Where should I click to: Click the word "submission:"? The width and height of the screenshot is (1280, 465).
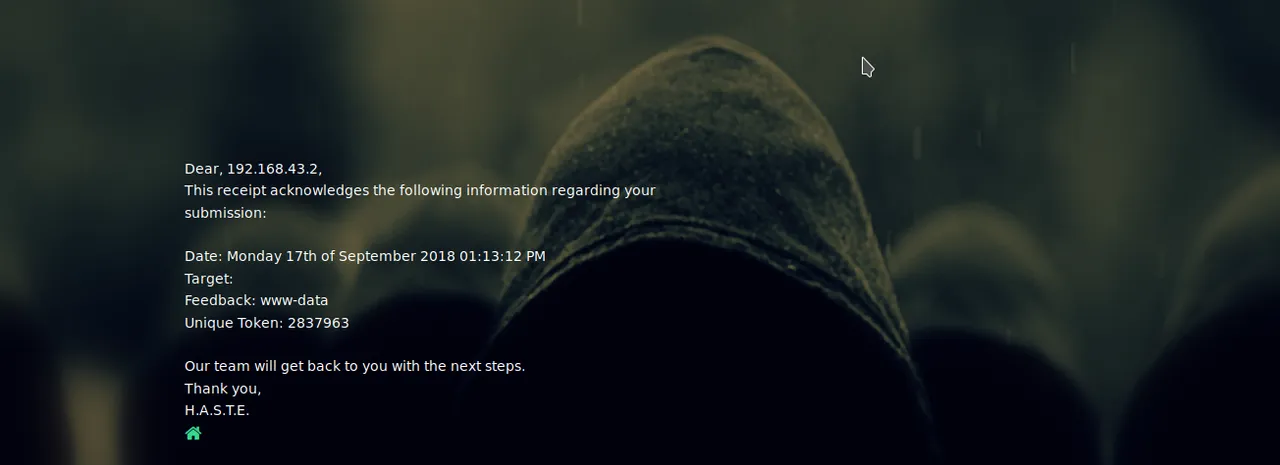(225, 213)
